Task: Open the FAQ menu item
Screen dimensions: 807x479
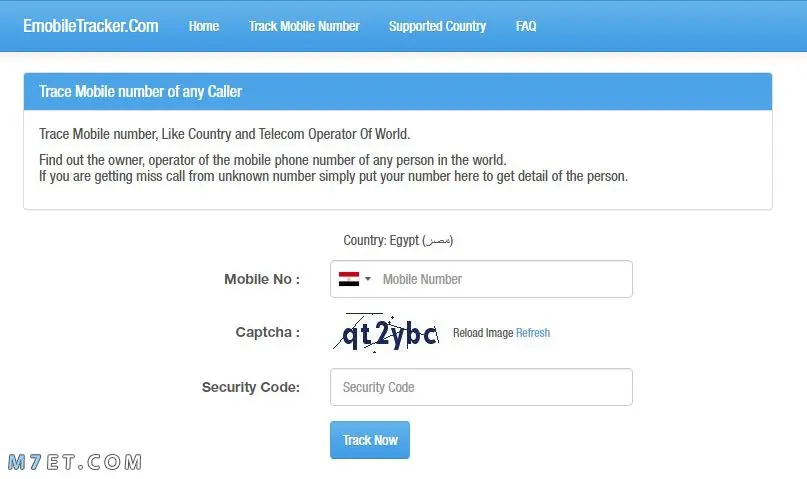Action: pyautogui.click(x=526, y=26)
